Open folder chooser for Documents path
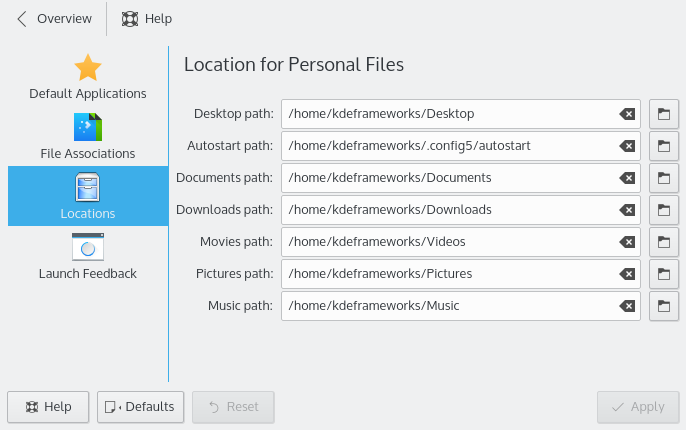The width and height of the screenshot is (686, 430). (x=664, y=178)
